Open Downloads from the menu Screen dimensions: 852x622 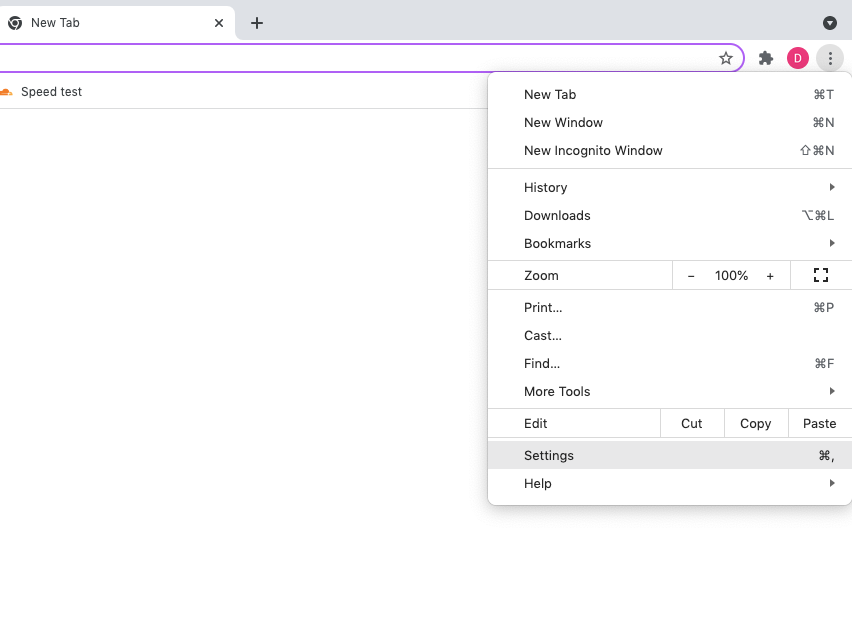(670, 216)
